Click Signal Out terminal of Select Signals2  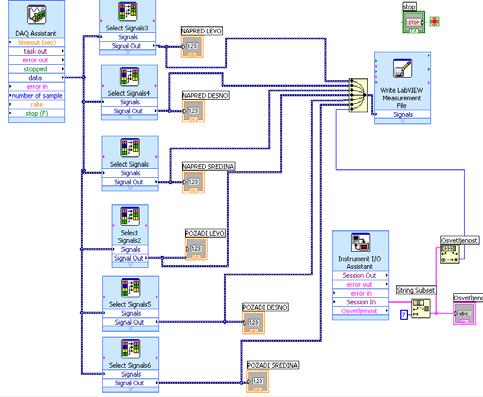(x=130, y=258)
